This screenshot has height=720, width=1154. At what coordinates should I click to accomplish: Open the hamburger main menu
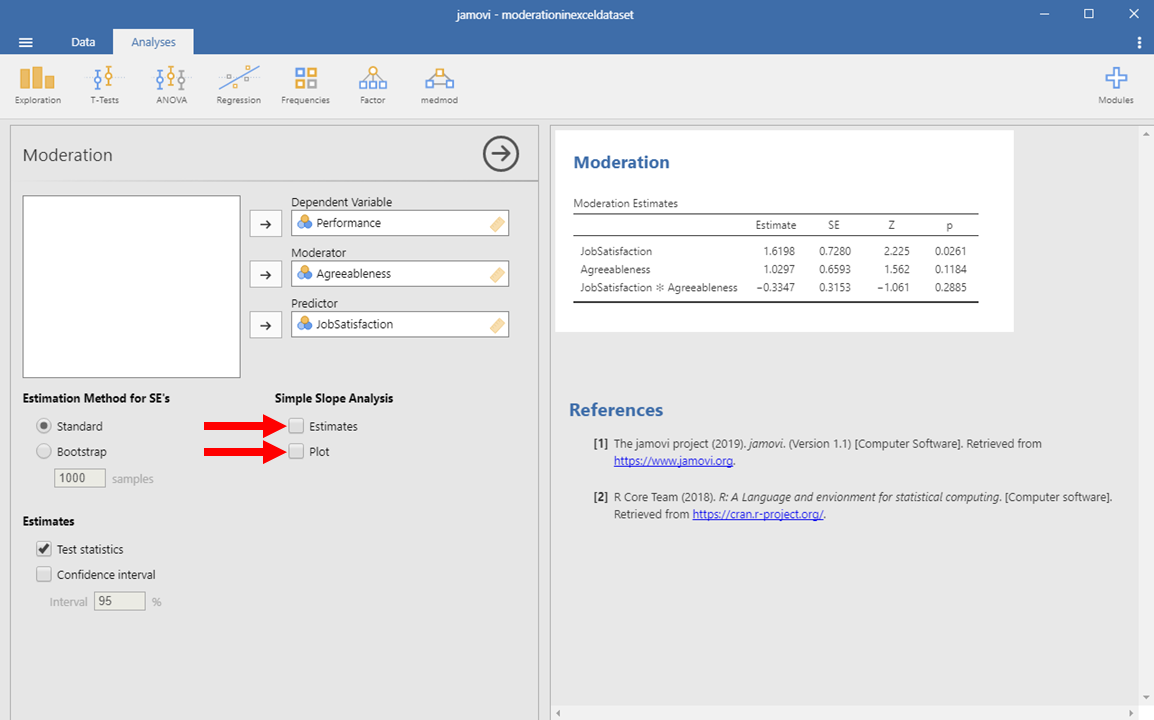click(26, 42)
